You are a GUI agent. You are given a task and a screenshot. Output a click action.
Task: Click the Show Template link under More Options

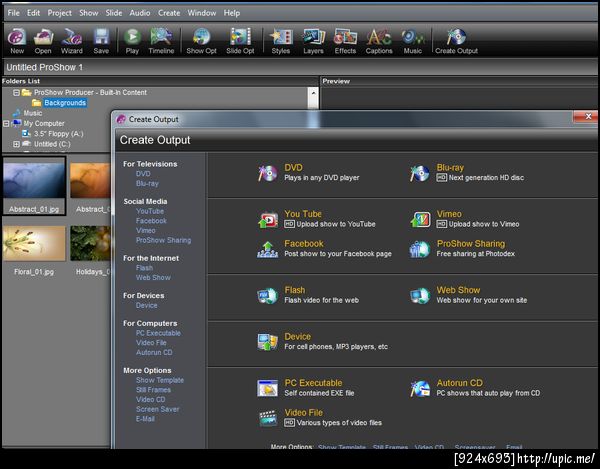(x=160, y=380)
